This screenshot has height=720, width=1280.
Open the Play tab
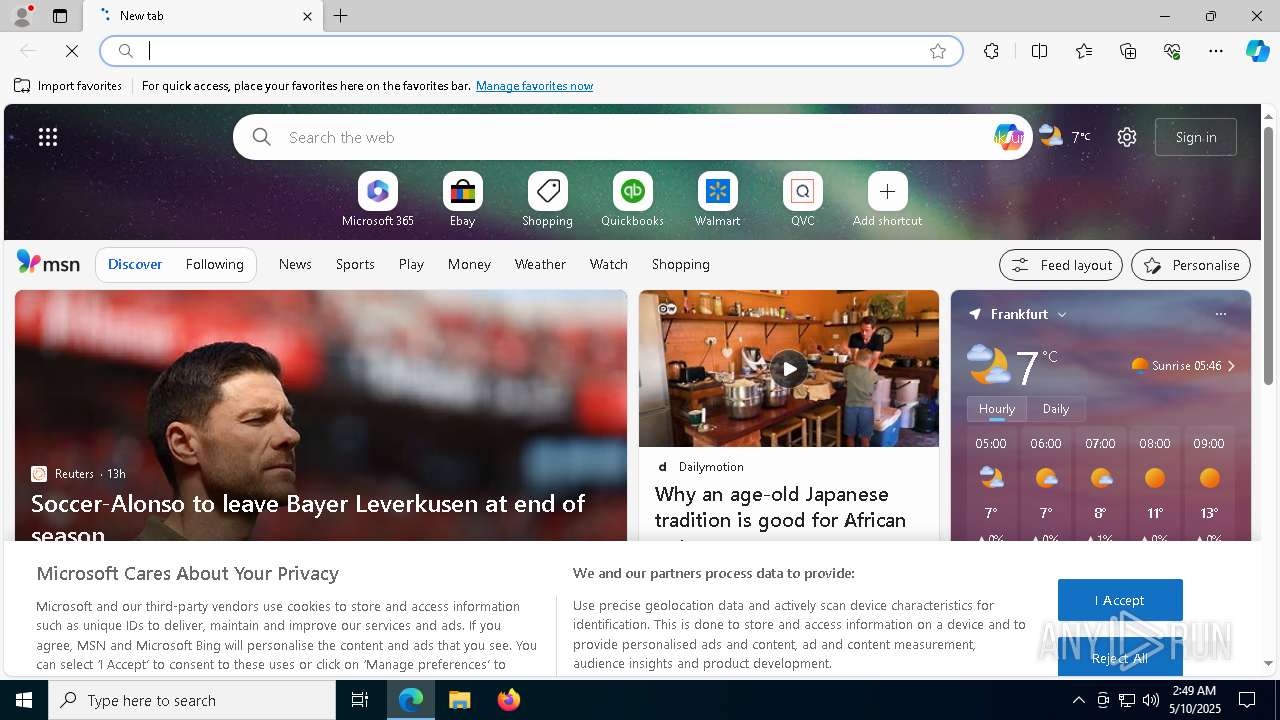(x=411, y=264)
